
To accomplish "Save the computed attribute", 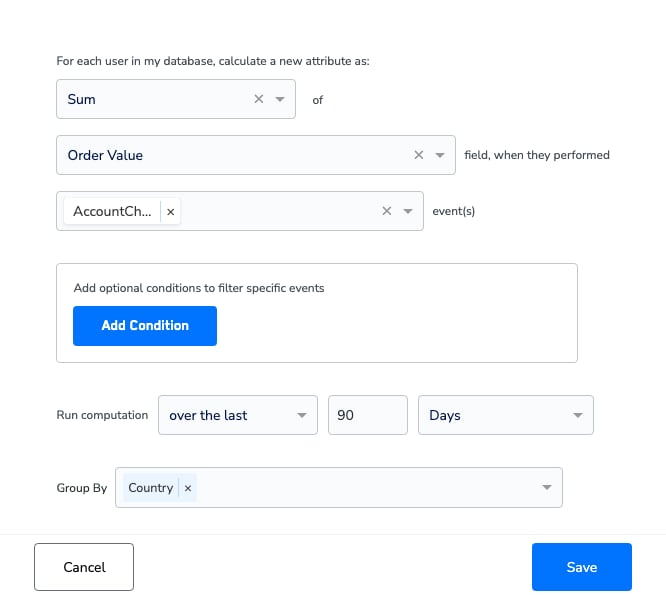I will pyautogui.click(x=582, y=567).
